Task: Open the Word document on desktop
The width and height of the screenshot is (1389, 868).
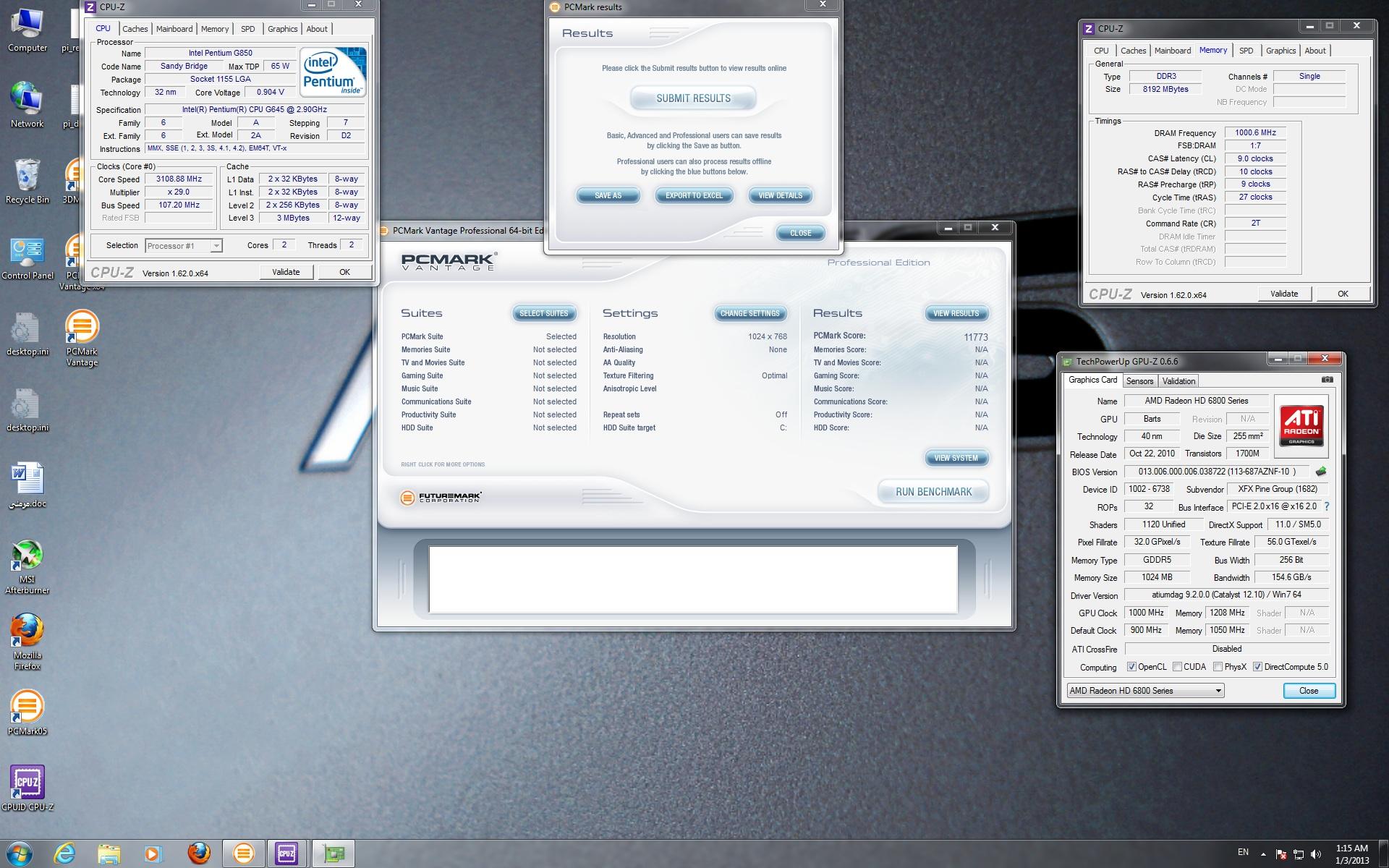Action: (x=28, y=485)
